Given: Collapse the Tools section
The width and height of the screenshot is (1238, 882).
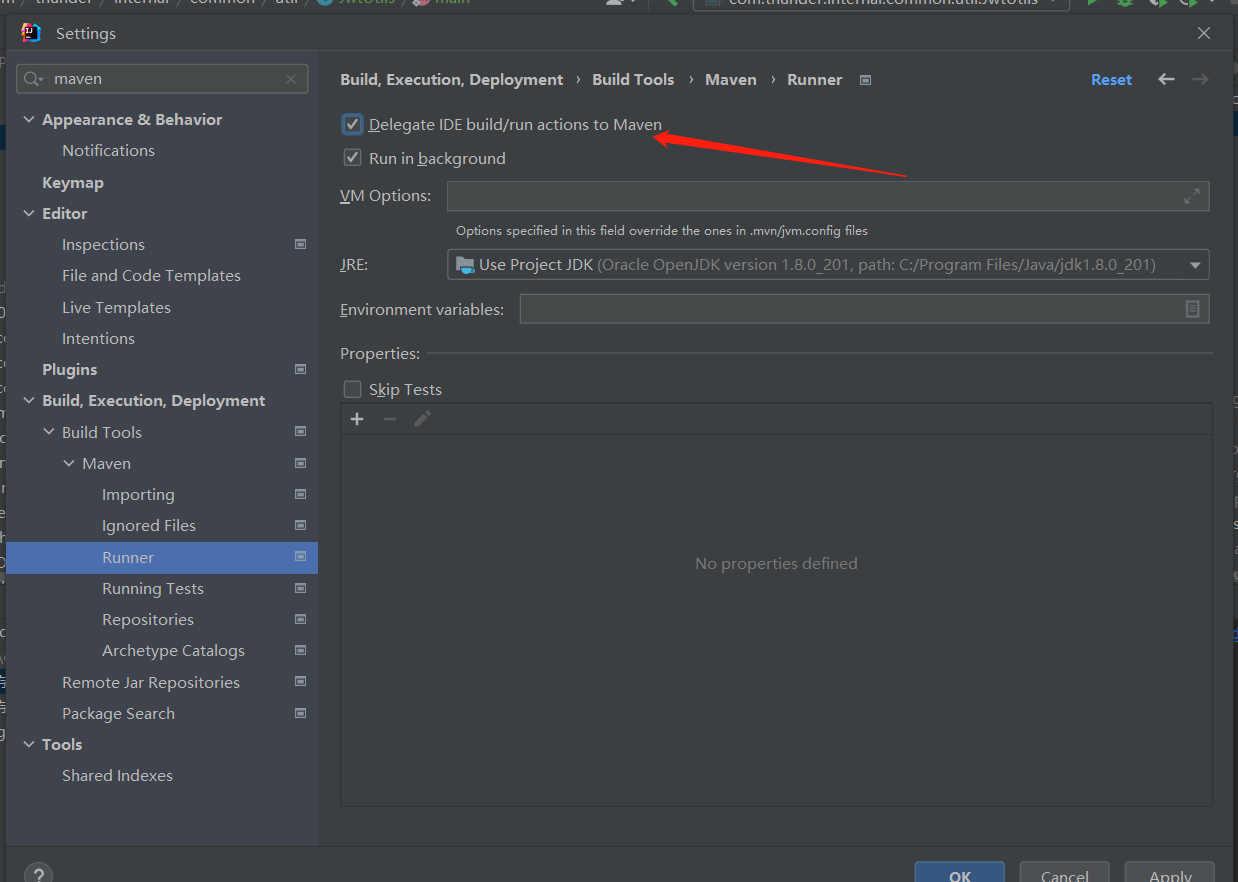Looking at the screenshot, I should (x=28, y=744).
